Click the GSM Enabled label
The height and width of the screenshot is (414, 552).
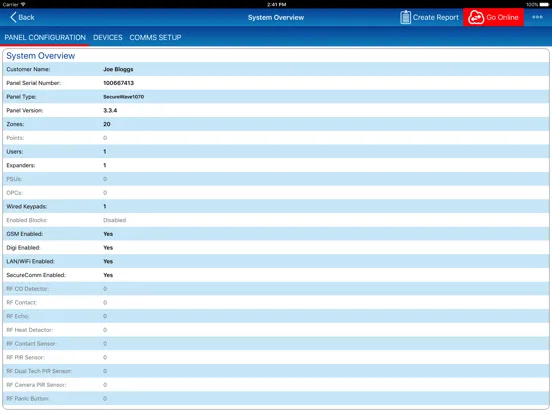pos(25,234)
